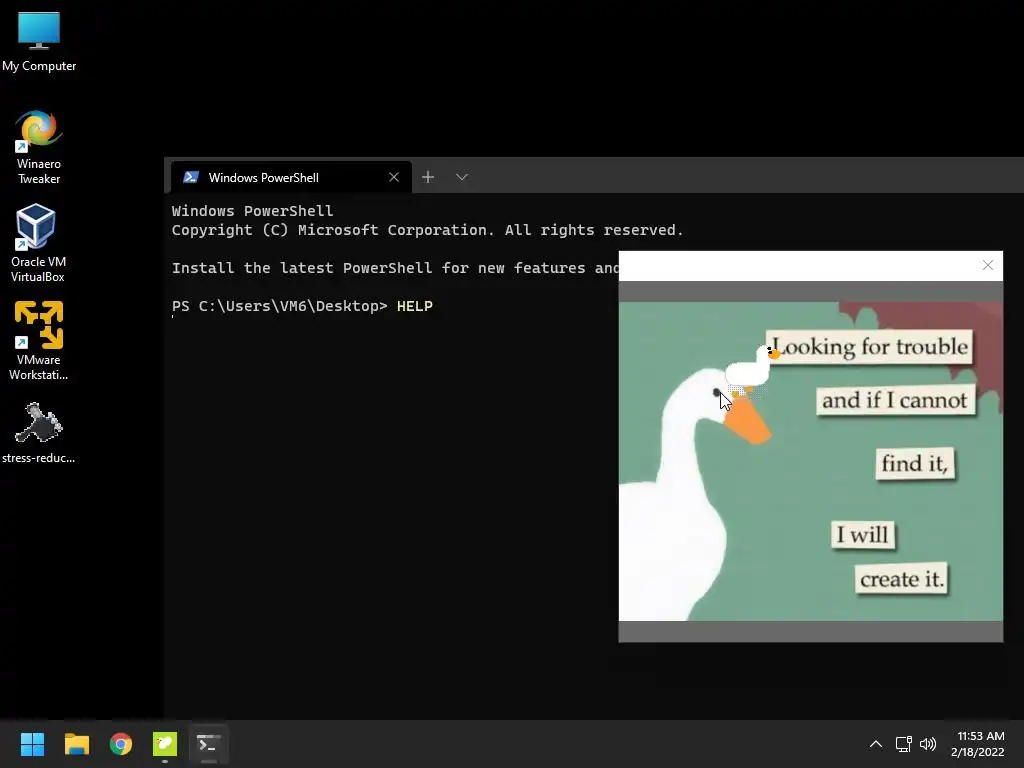Switch to the Windows PowerShell tab
The width and height of the screenshot is (1024, 768).
[x=291, y=177]
